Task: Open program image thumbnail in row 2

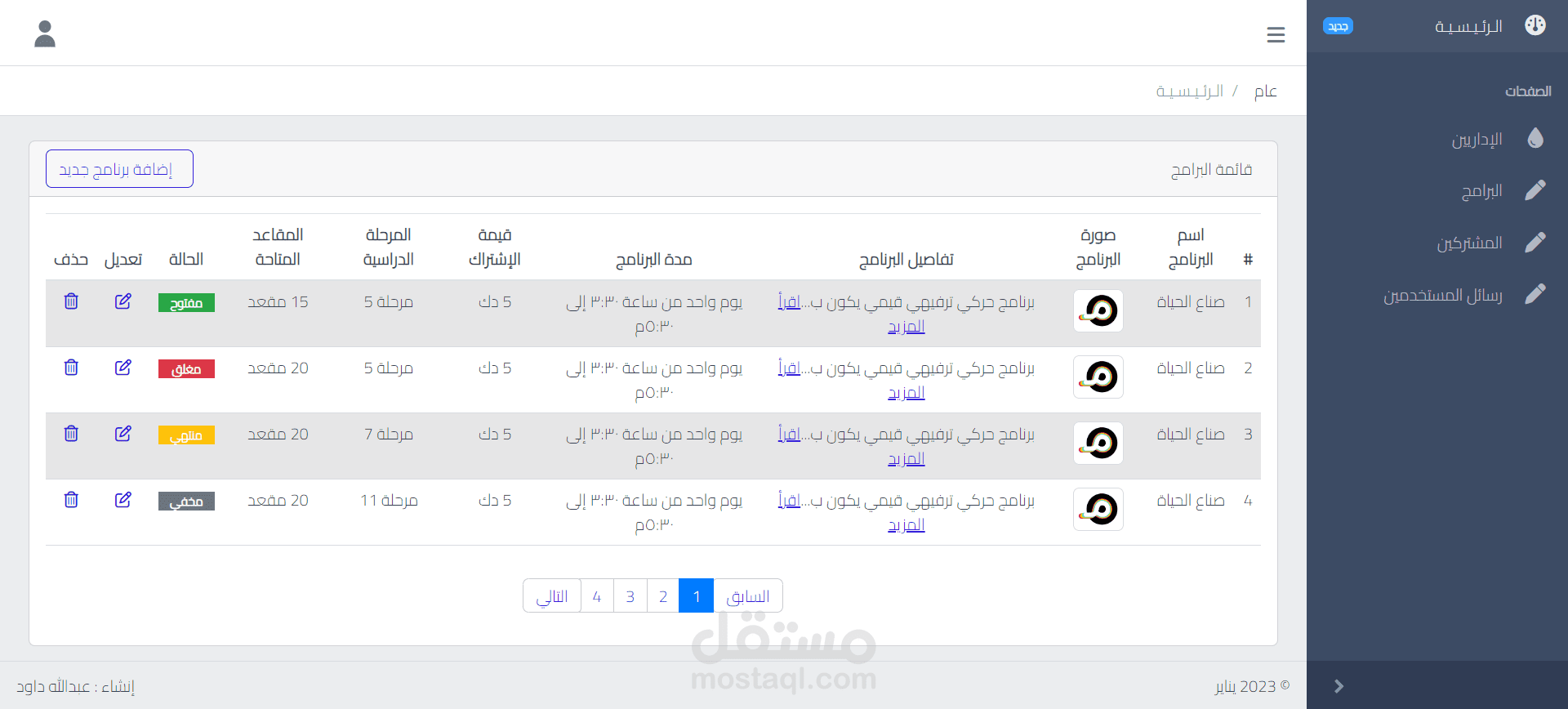Action: 1098,377
